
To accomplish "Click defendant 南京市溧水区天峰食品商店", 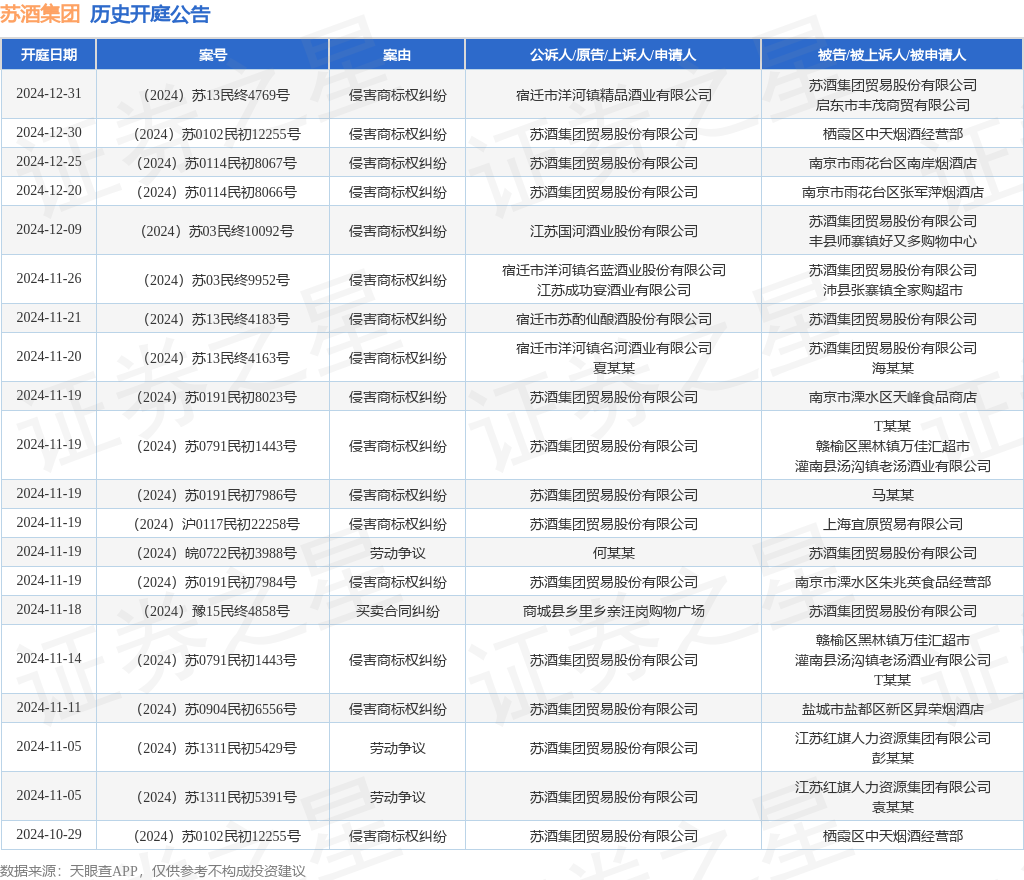I will coord(892,397).
